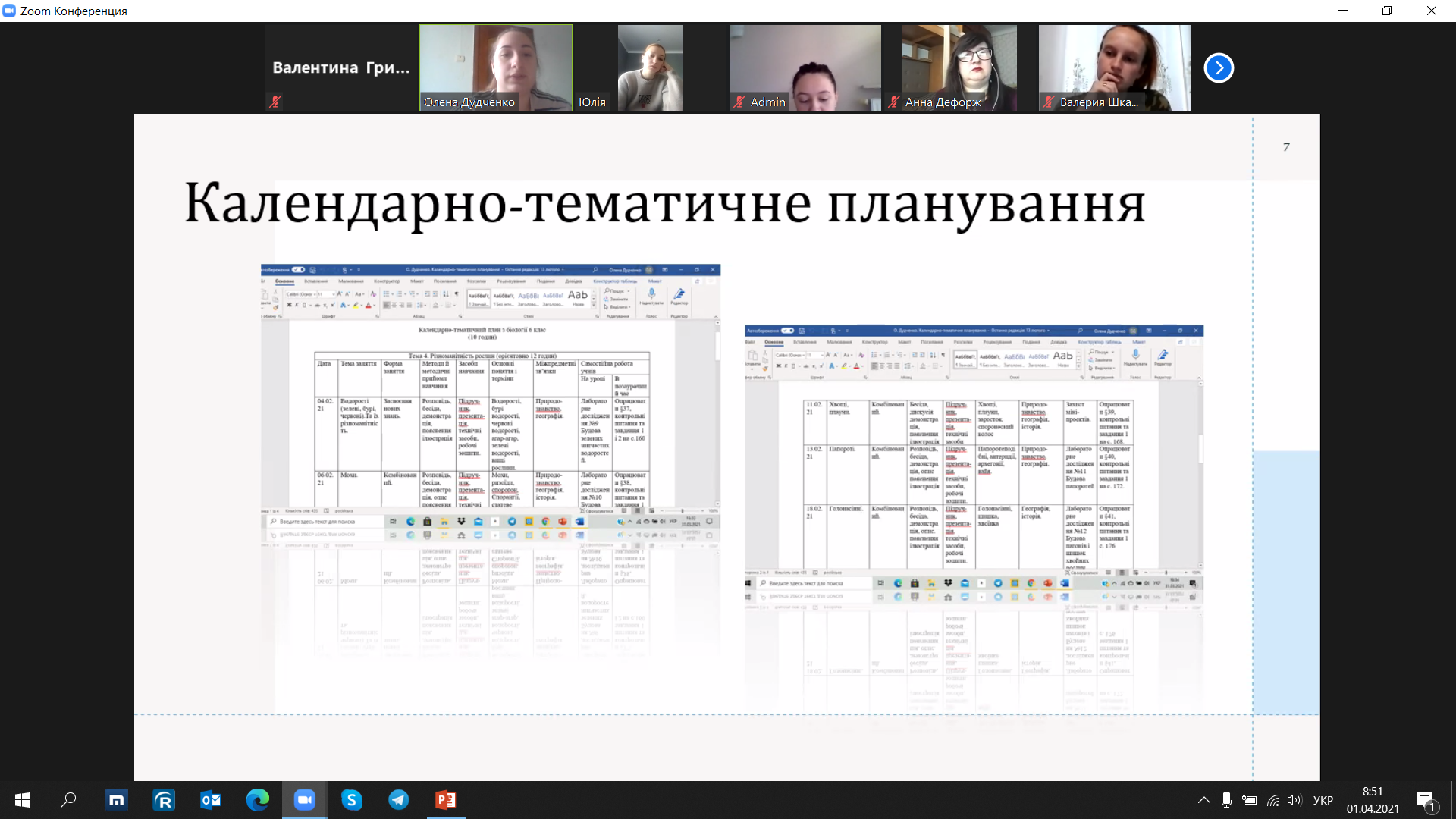1456x819 pixels.
Task: Select Олена Дудченко video thumbnail
Action: (496, 67)
